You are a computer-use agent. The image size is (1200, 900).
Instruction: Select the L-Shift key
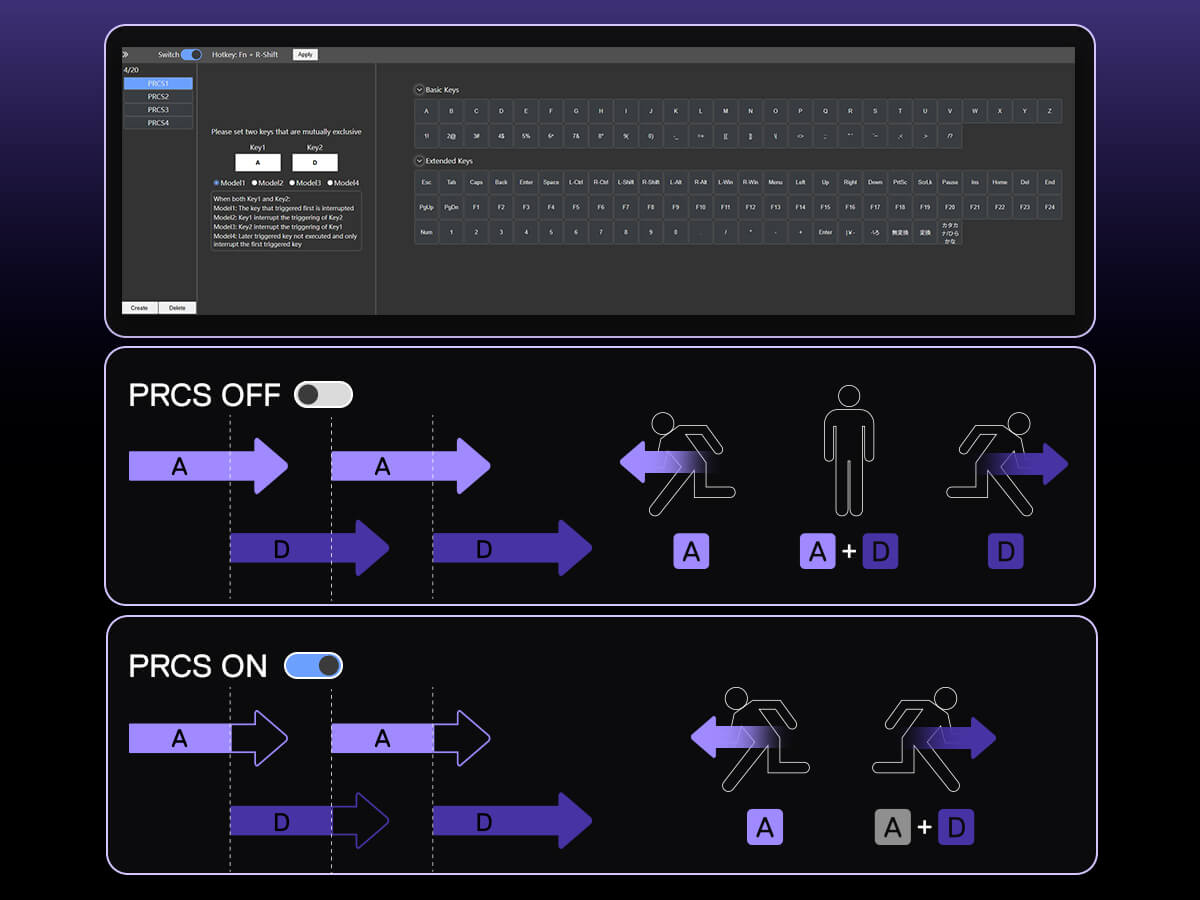[625, 182]
